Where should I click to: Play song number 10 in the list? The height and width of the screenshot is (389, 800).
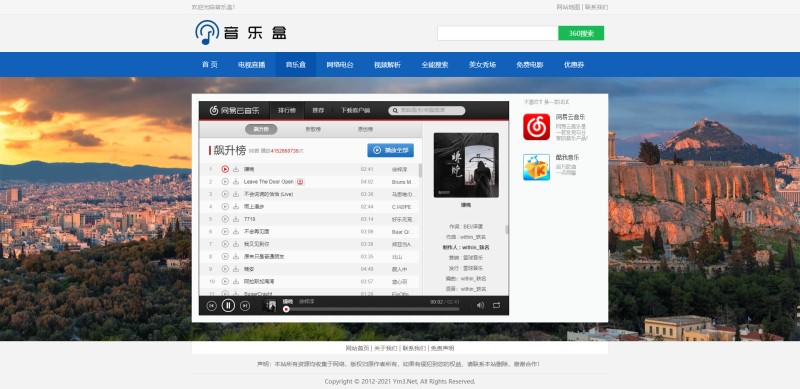225,281
